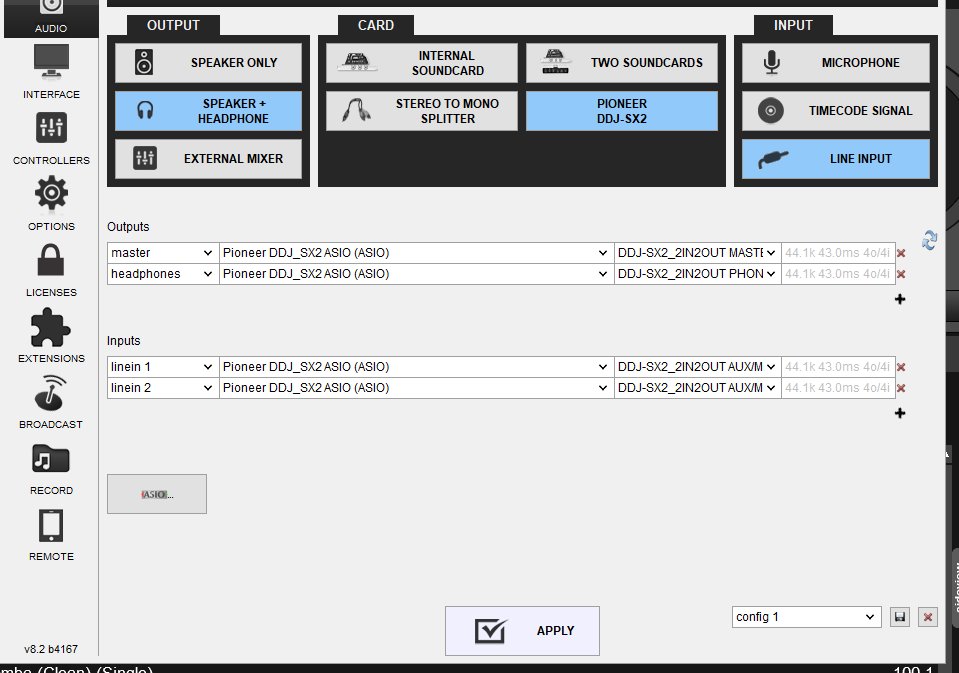Open linein 2 AUX/MIC channel dropdown
This screenshot has height=673, width=959.
coord(697,387)
